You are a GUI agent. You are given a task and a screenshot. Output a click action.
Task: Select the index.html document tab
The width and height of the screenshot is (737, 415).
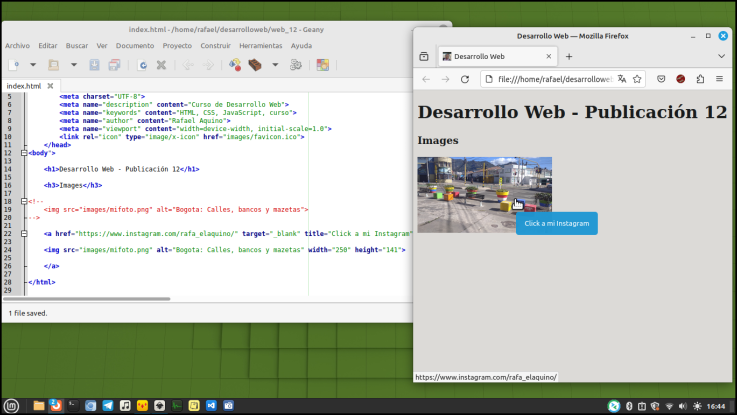[x=24, y=86]
